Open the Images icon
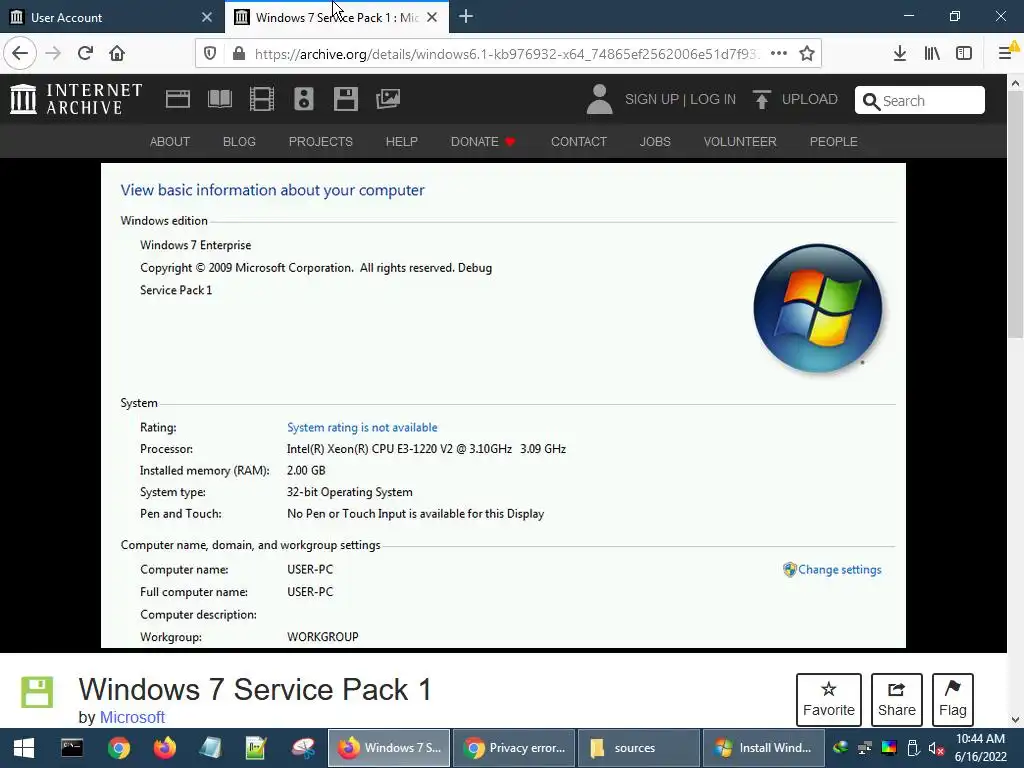The width and height of the screenshot is (1024, 768). [388, 99]
